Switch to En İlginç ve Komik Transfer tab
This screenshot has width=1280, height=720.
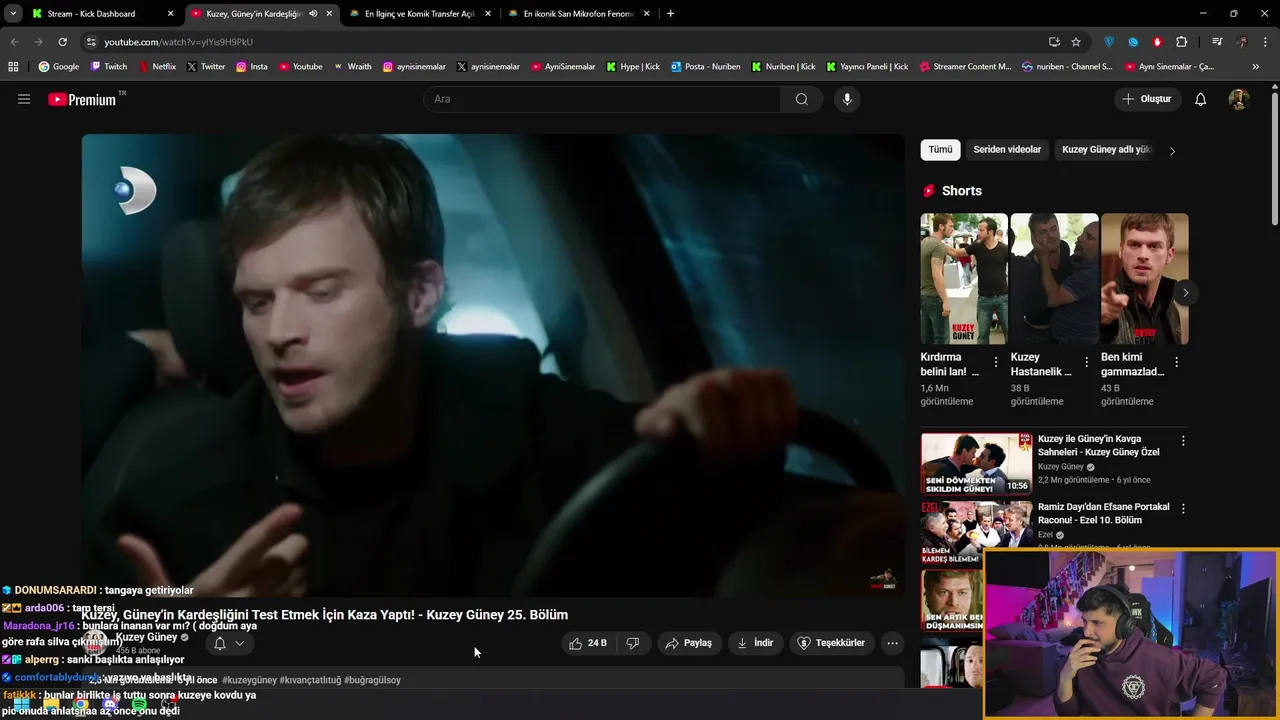[420, 14]
